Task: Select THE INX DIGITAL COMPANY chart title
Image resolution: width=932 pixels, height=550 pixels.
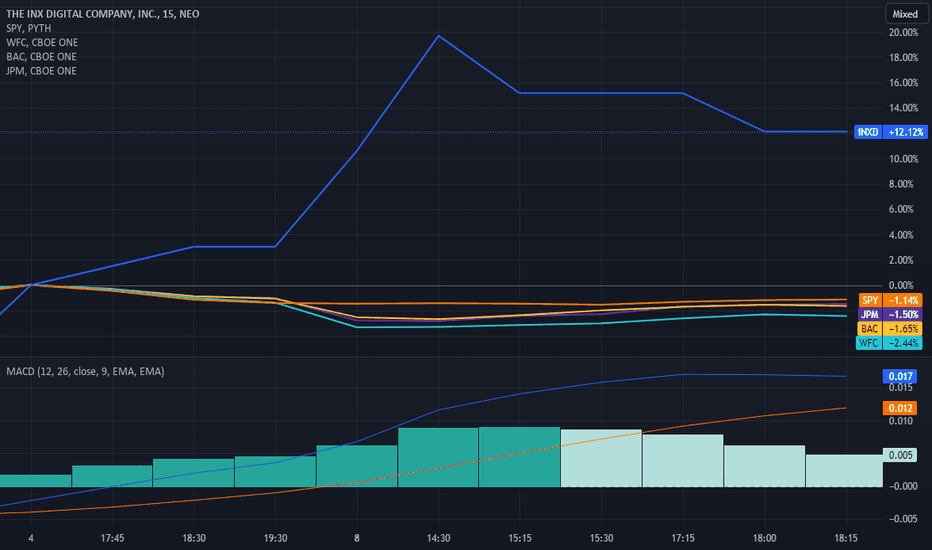Action: 102,14
